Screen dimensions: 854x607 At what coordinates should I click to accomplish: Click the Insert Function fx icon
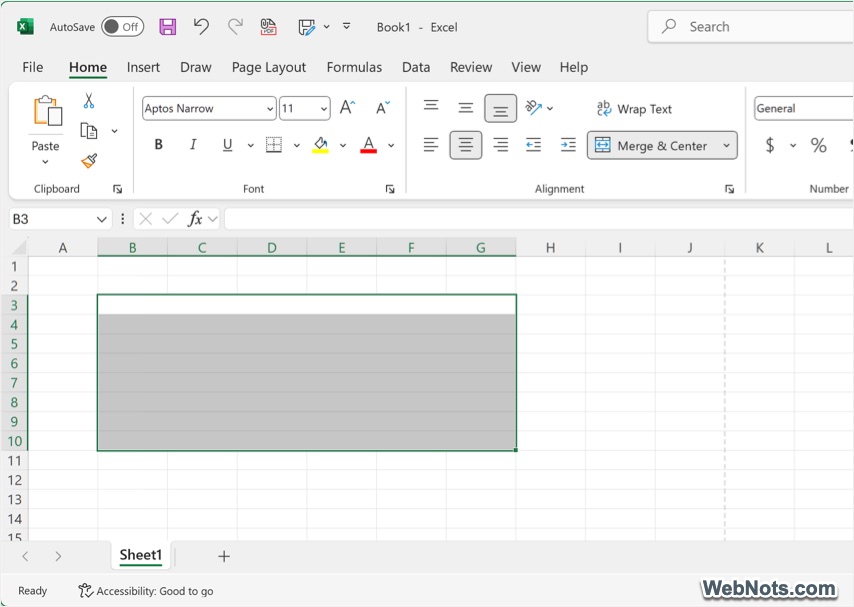point(194,219)
